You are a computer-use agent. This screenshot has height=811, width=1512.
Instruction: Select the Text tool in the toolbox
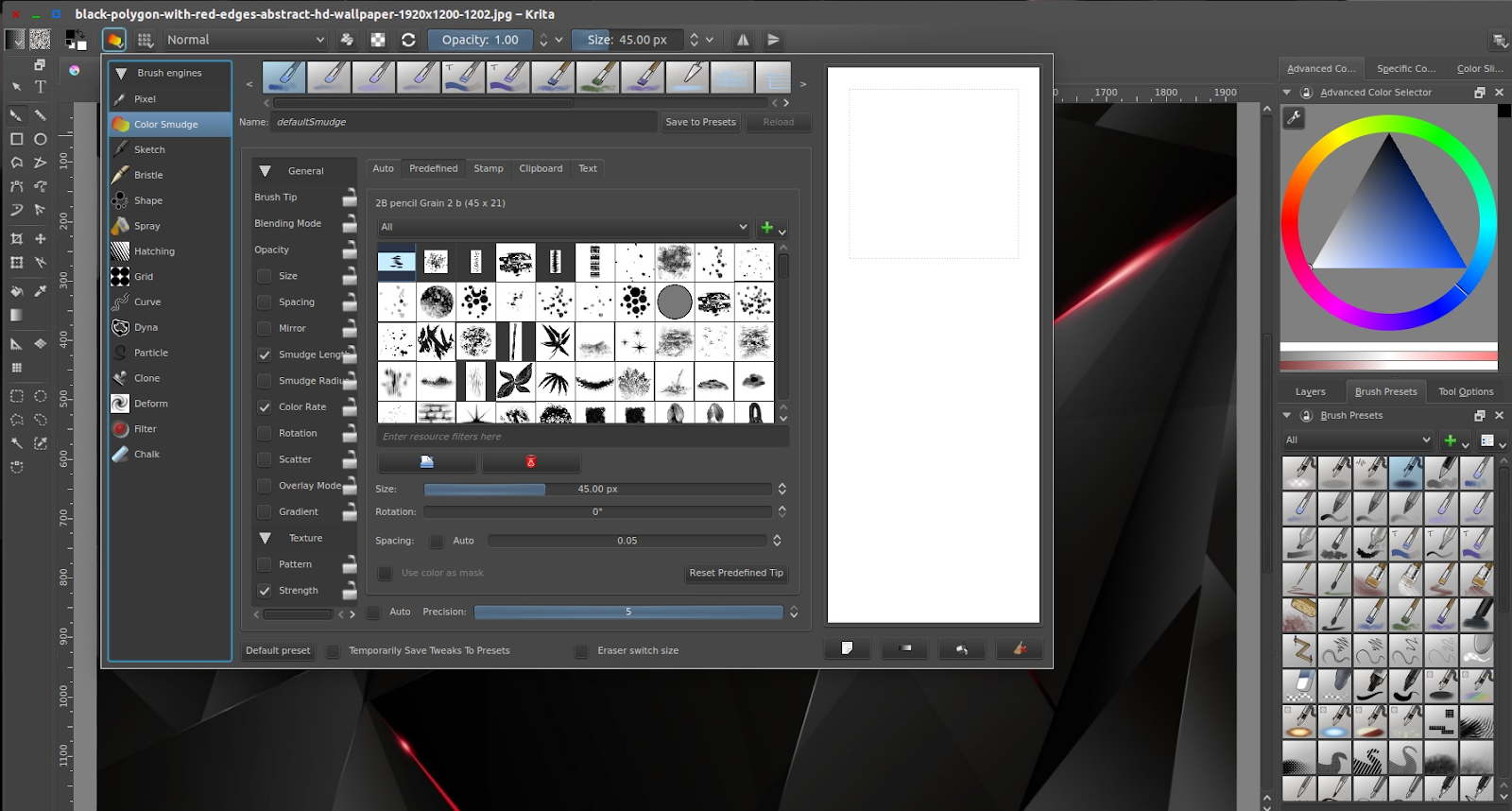[x=41, y=87]
